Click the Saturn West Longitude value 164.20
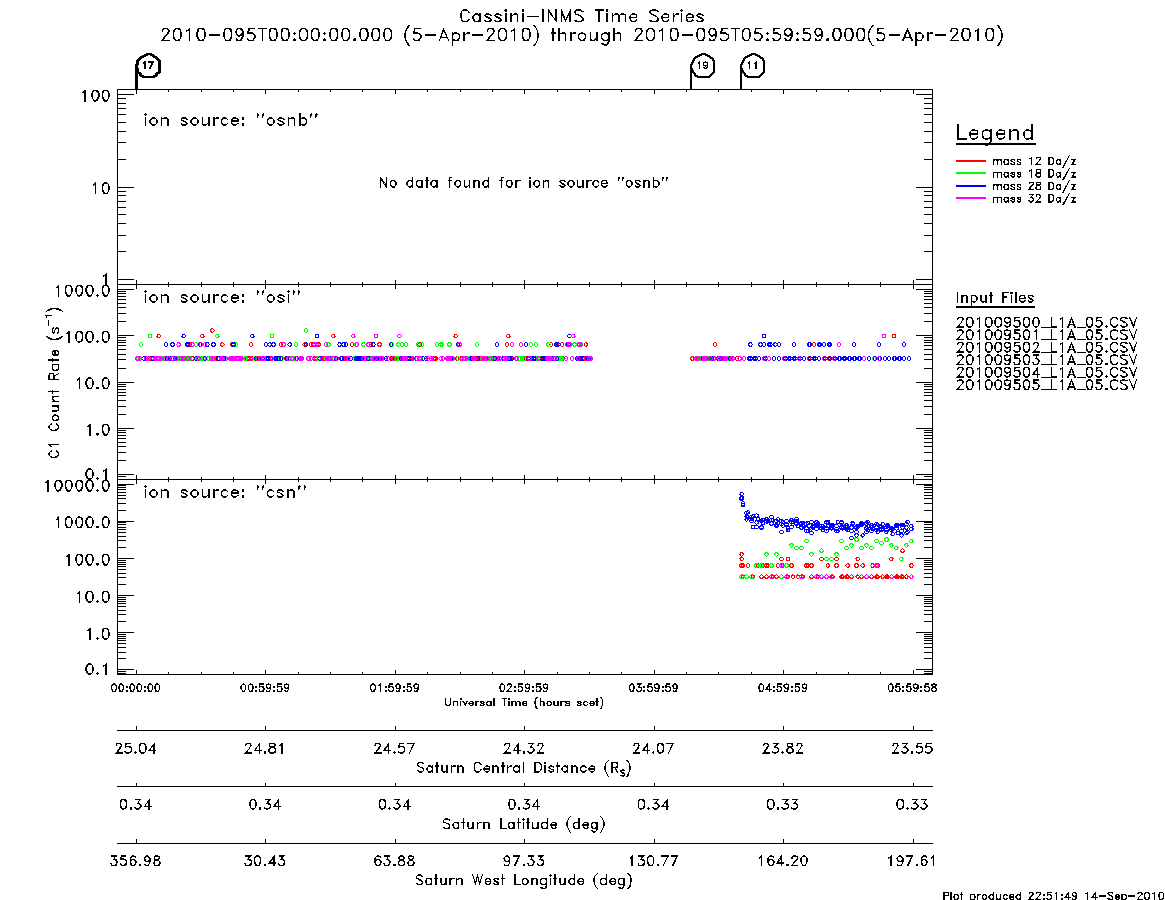The height and width of the screenshot is (900, 1165). (782, 861)
